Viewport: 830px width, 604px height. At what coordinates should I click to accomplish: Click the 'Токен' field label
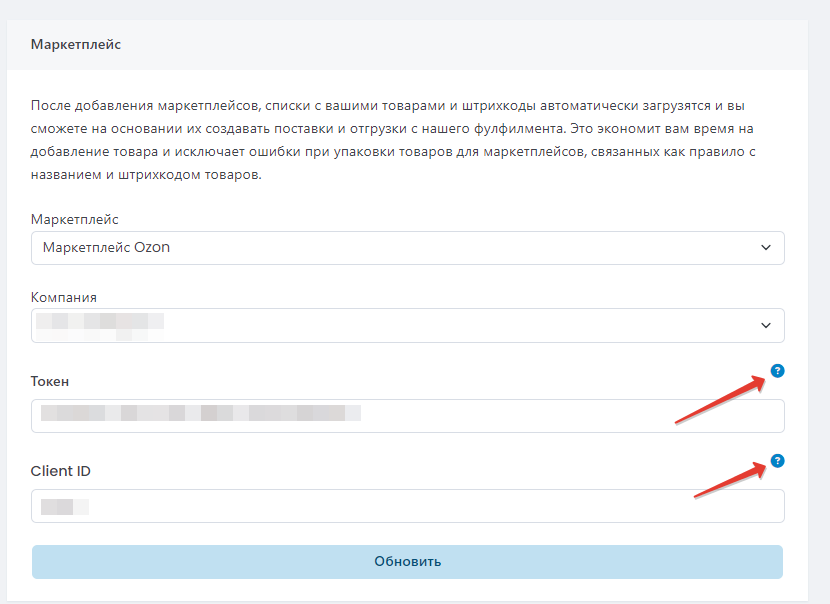[x=50, y=381]
